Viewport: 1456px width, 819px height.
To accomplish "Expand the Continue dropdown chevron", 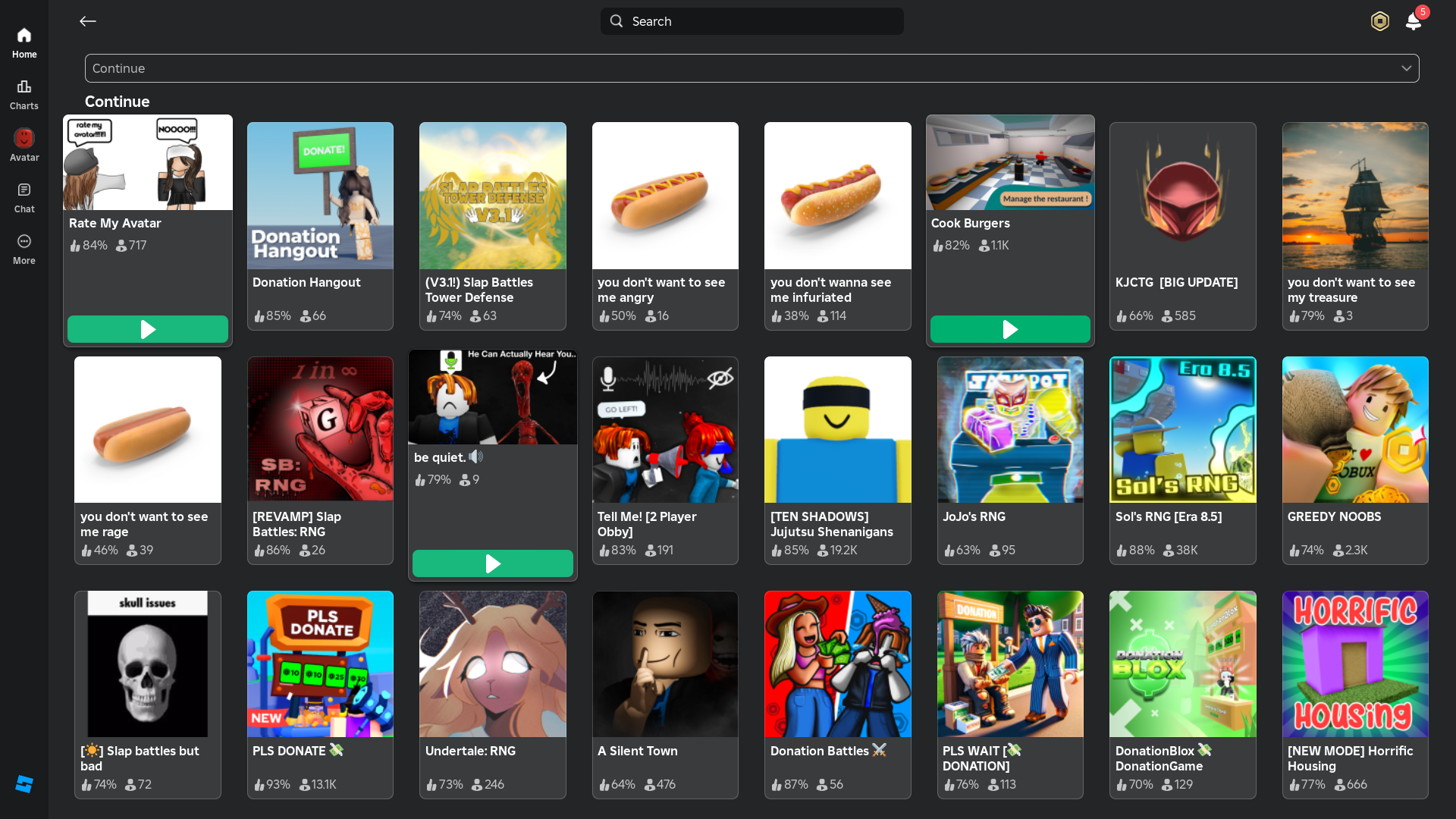I will pos(1406,68).
